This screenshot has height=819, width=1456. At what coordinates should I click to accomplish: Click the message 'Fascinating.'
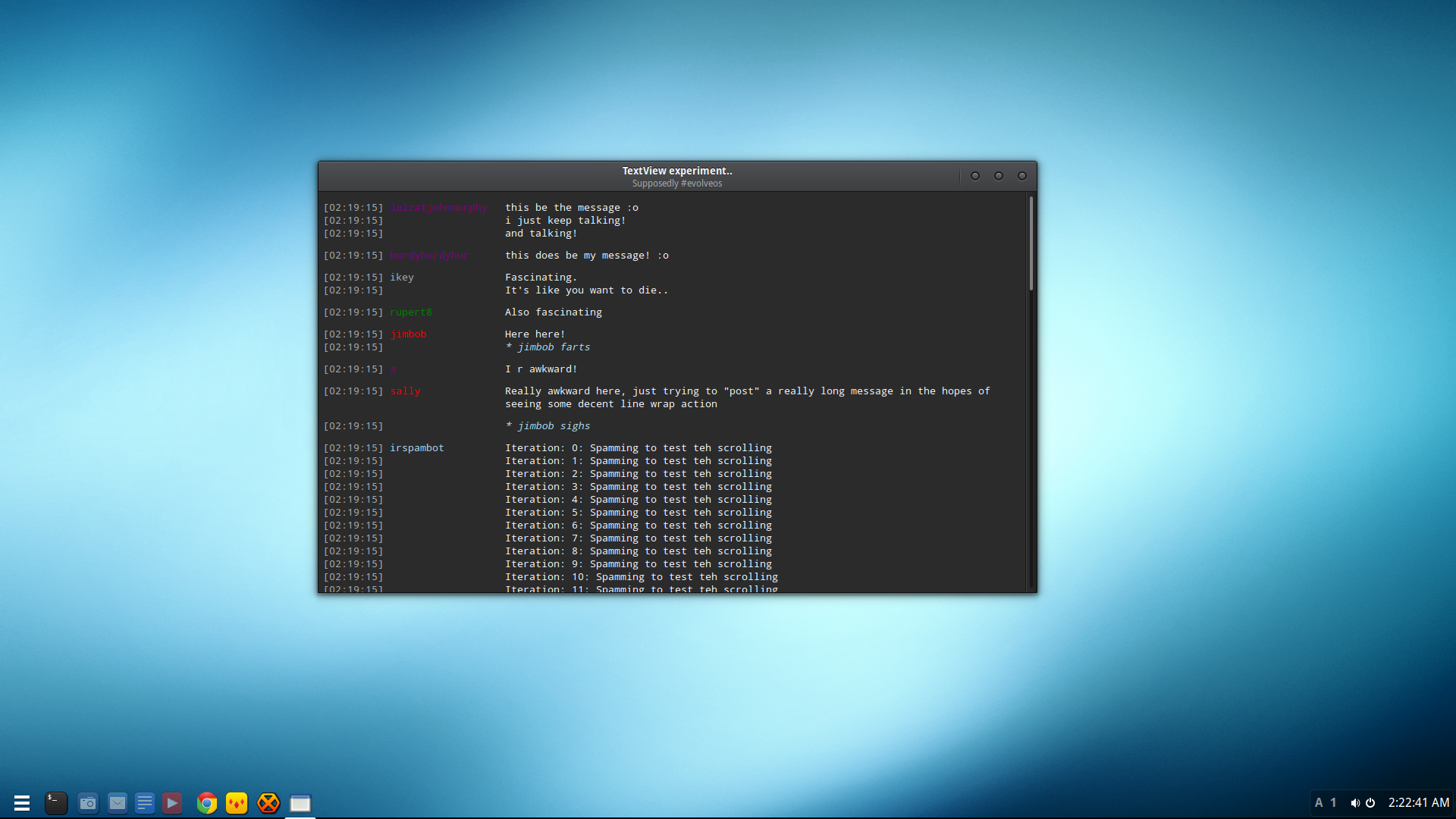tap(541, 278)
